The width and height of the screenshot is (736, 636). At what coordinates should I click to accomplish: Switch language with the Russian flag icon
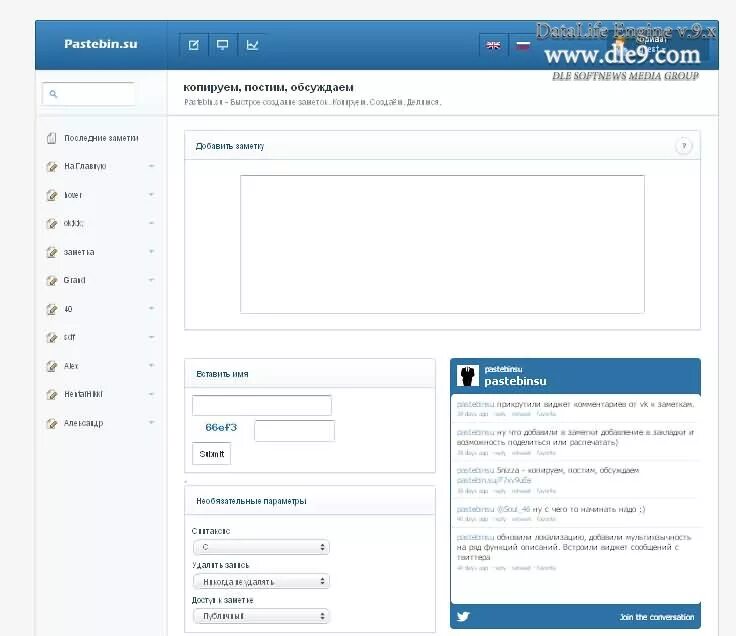click(523, 46)
